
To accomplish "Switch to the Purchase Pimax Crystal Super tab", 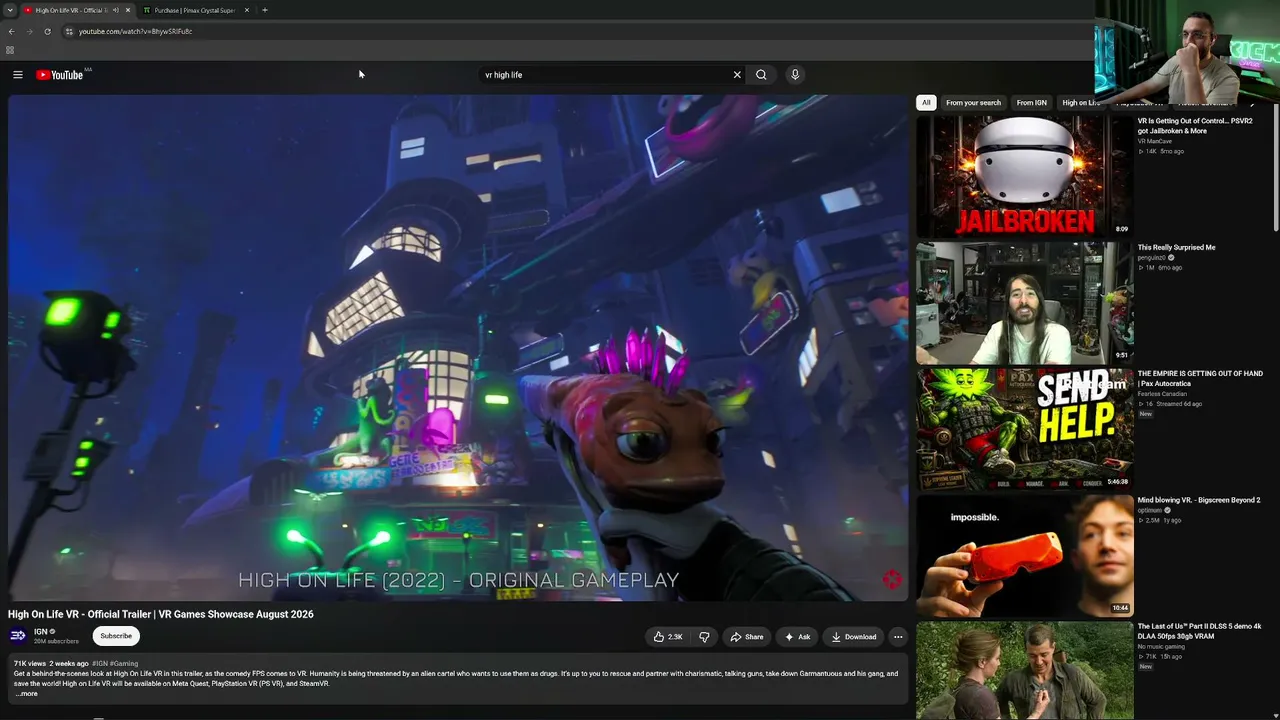I will 196,10.
